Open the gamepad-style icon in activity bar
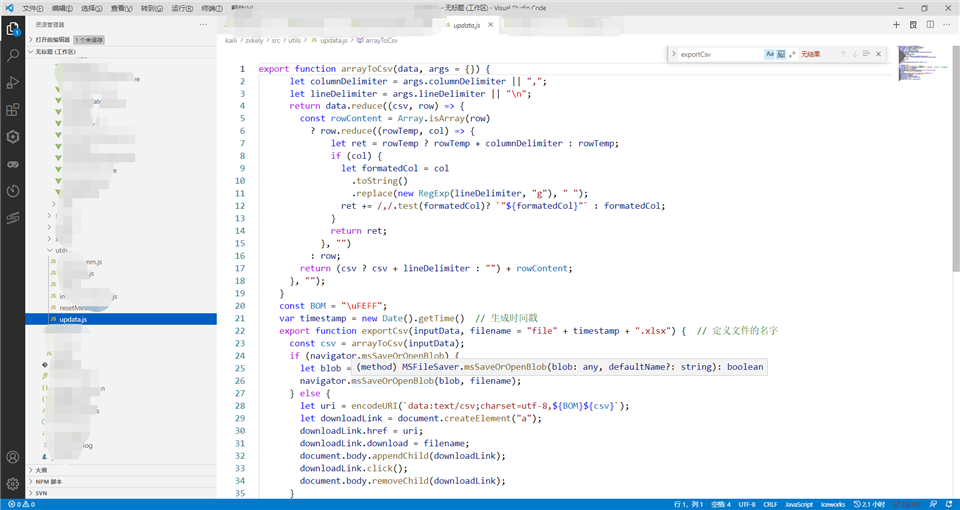 [12, 164]
